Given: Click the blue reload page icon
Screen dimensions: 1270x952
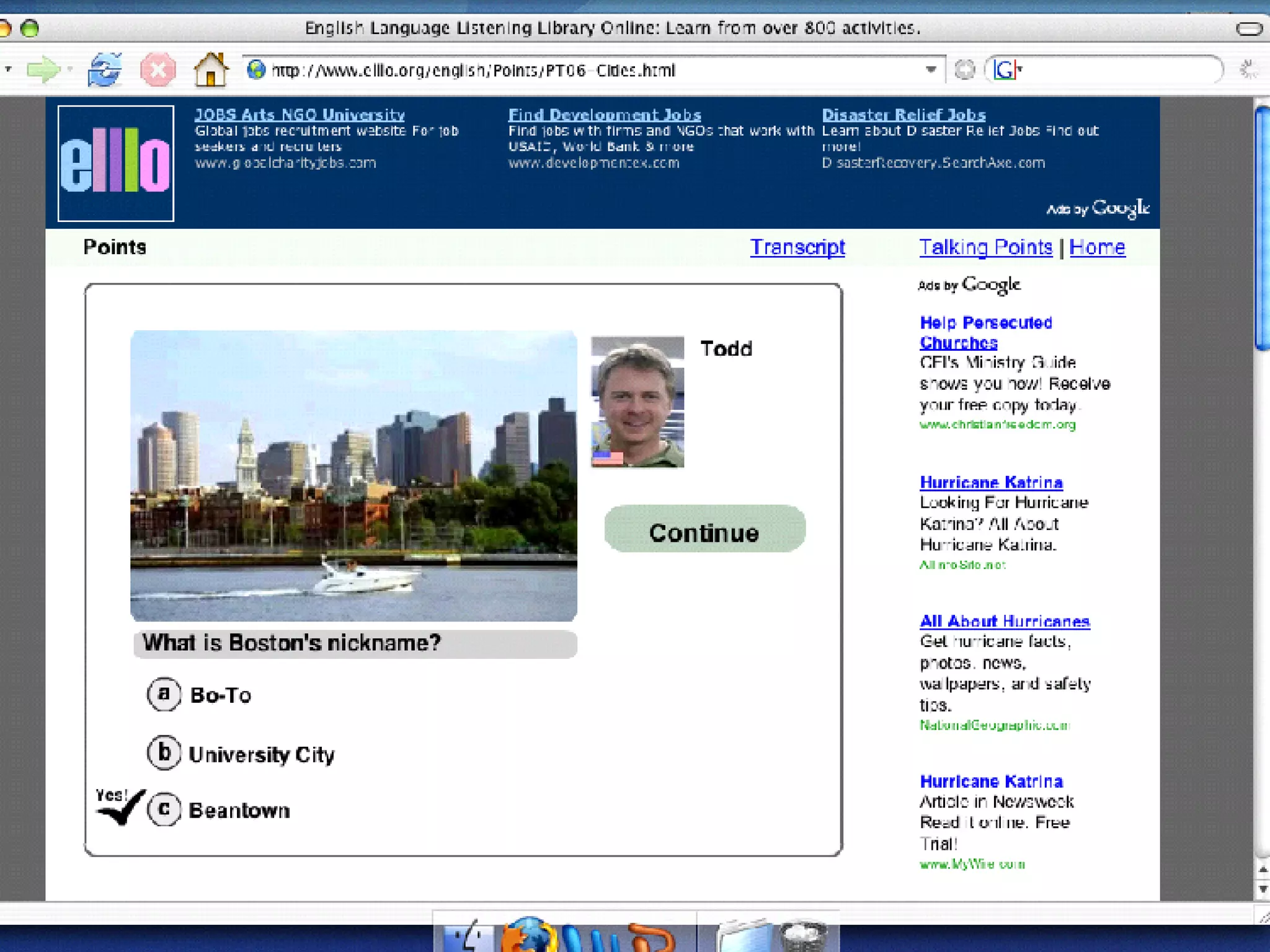Looking at the screenshot, I should [x=104, y=69].
